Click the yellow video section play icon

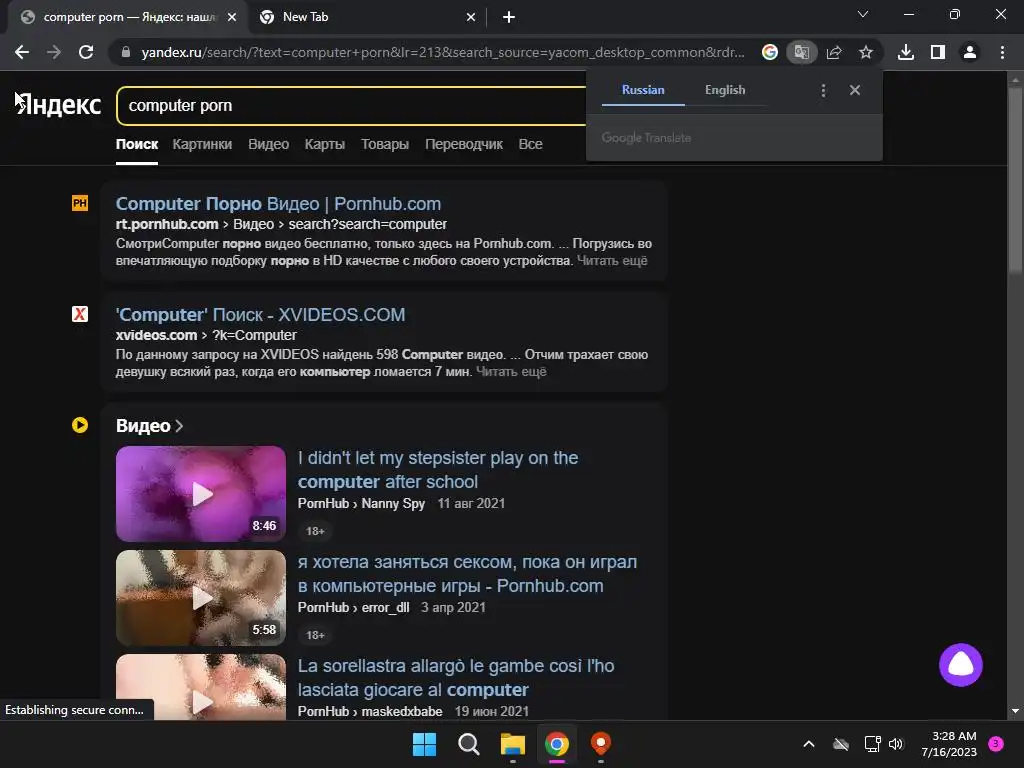tap(80, 425)
